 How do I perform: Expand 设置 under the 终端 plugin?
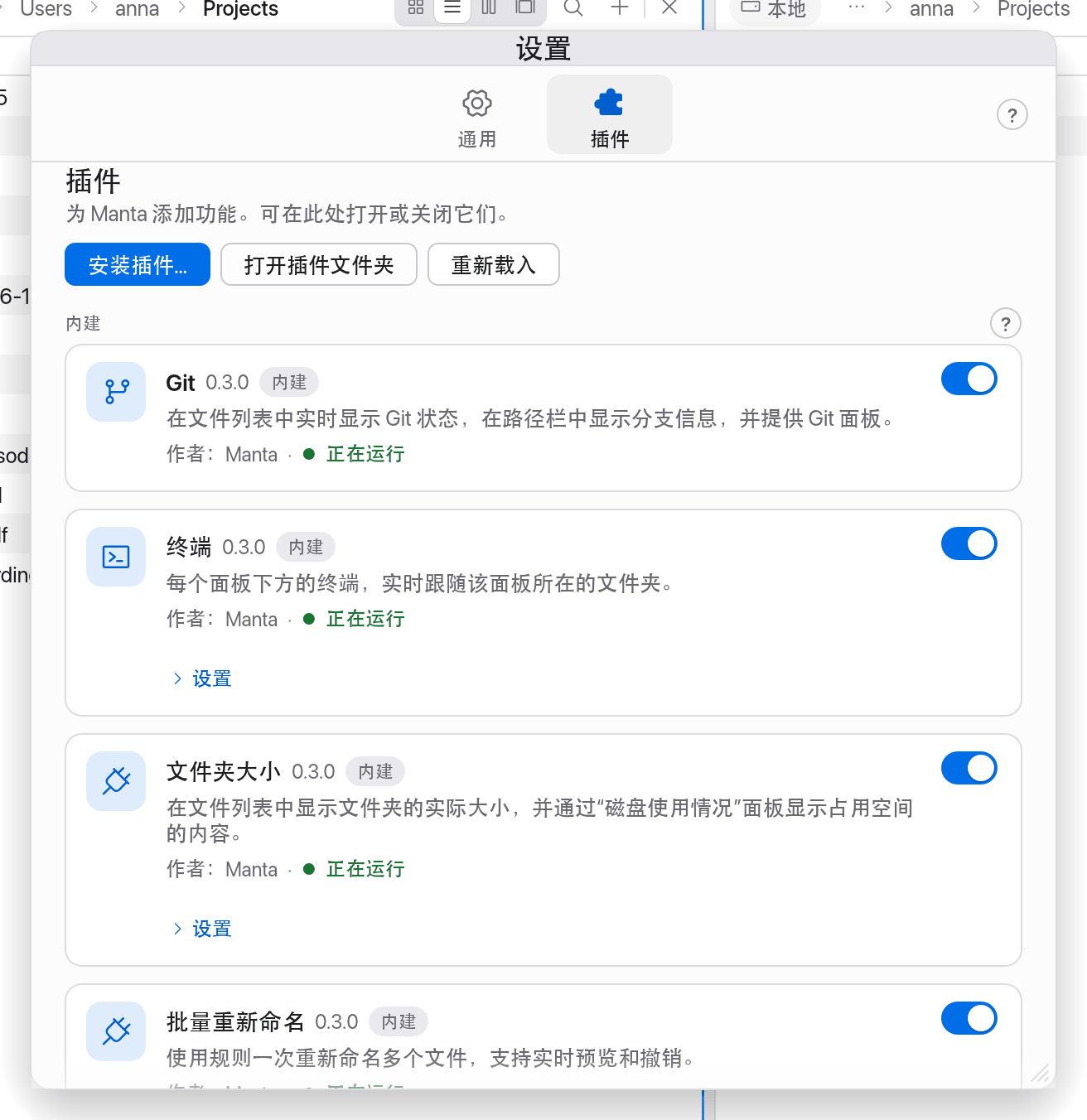click(202, 678)
